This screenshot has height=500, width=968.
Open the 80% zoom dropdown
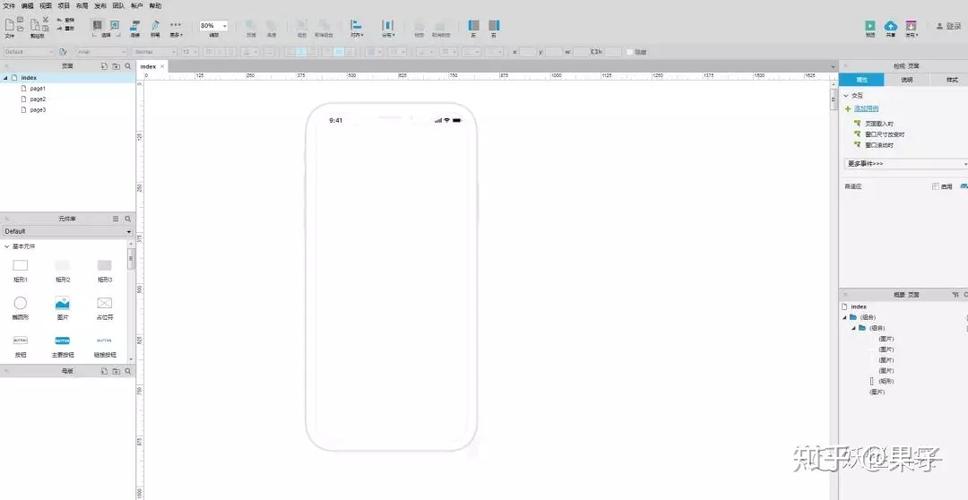point(214,26)
